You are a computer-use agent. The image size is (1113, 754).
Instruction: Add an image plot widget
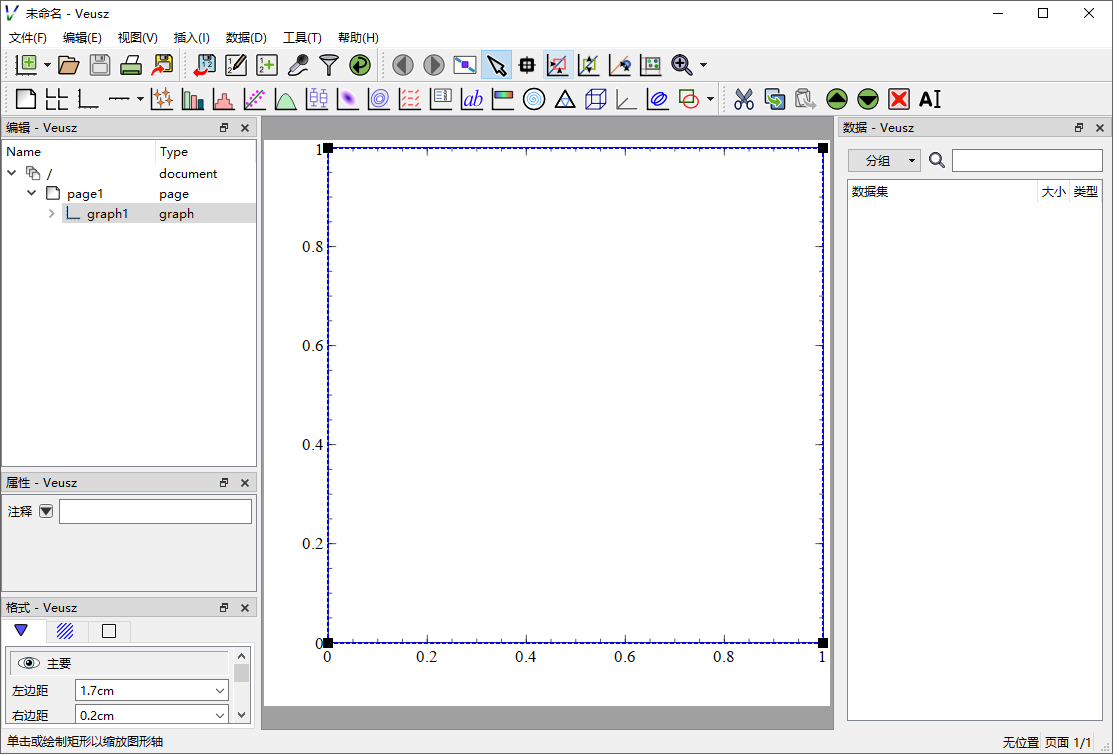[x=348, y=99]
